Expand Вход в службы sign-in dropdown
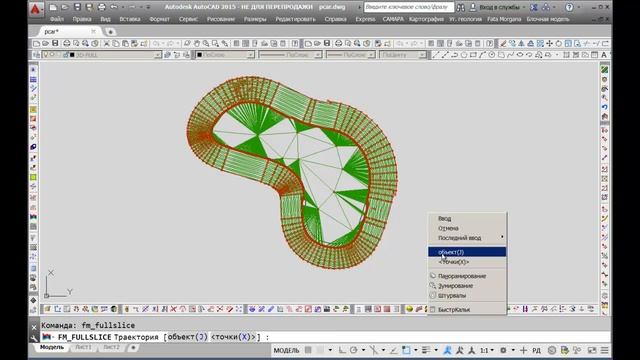This screenshot has width=640, height=360. point(524,7)
